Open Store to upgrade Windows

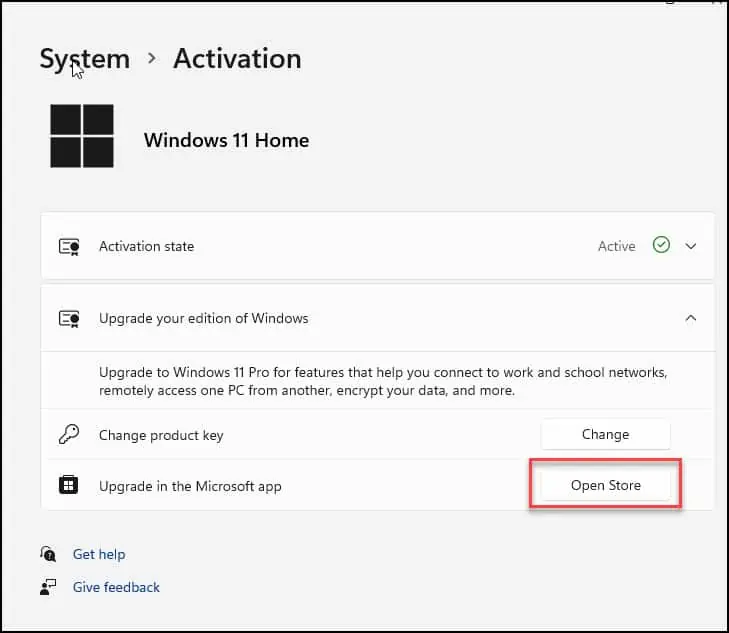pos(606,485)
